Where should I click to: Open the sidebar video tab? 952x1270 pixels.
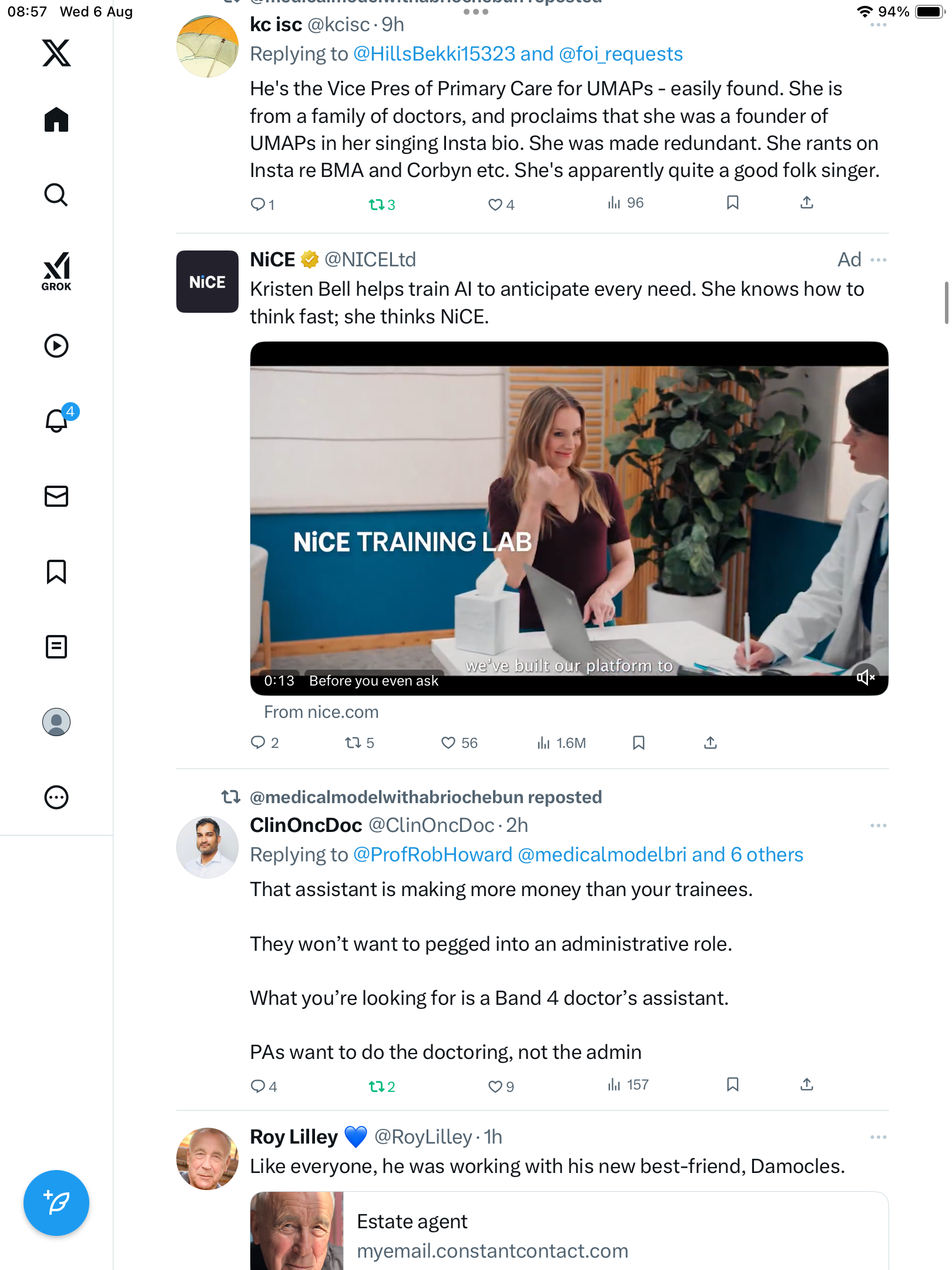click(56, 346)
